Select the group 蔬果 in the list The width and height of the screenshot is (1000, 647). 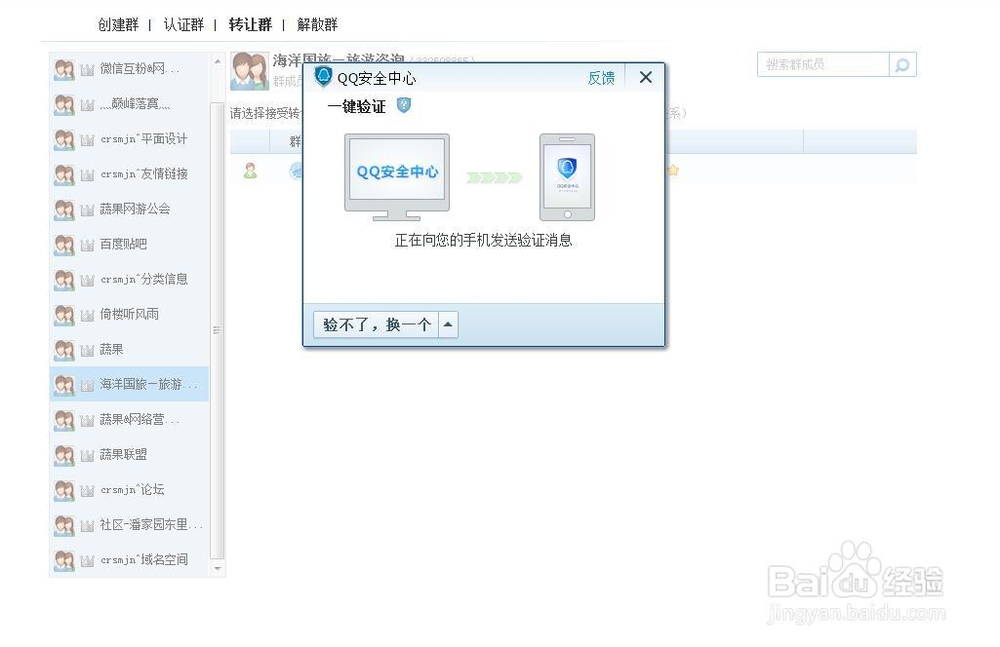tap(129, 349)
